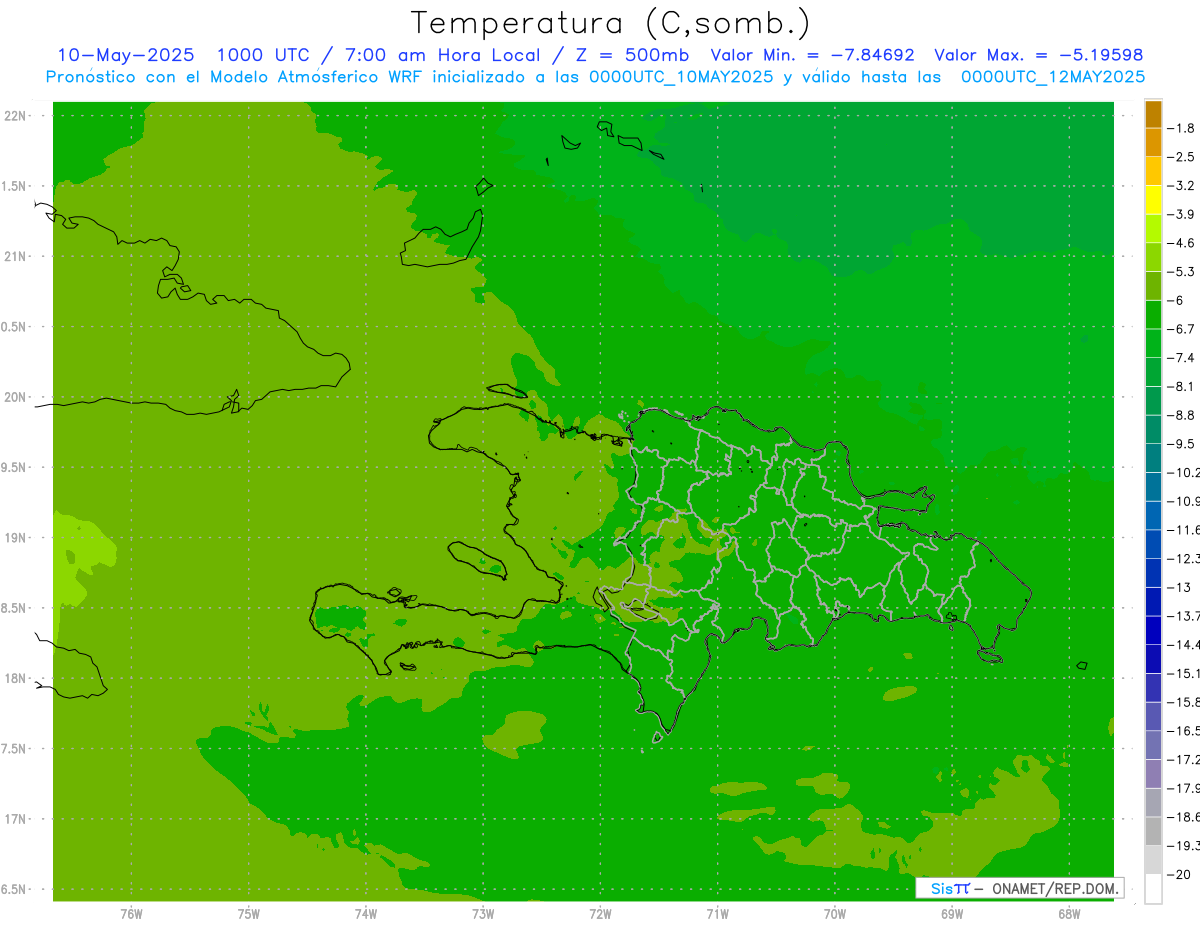This screenshot has width=1200, height=927.
Task: Select the swatch between -10.2 and -10.9
Action: (1153, 487)
